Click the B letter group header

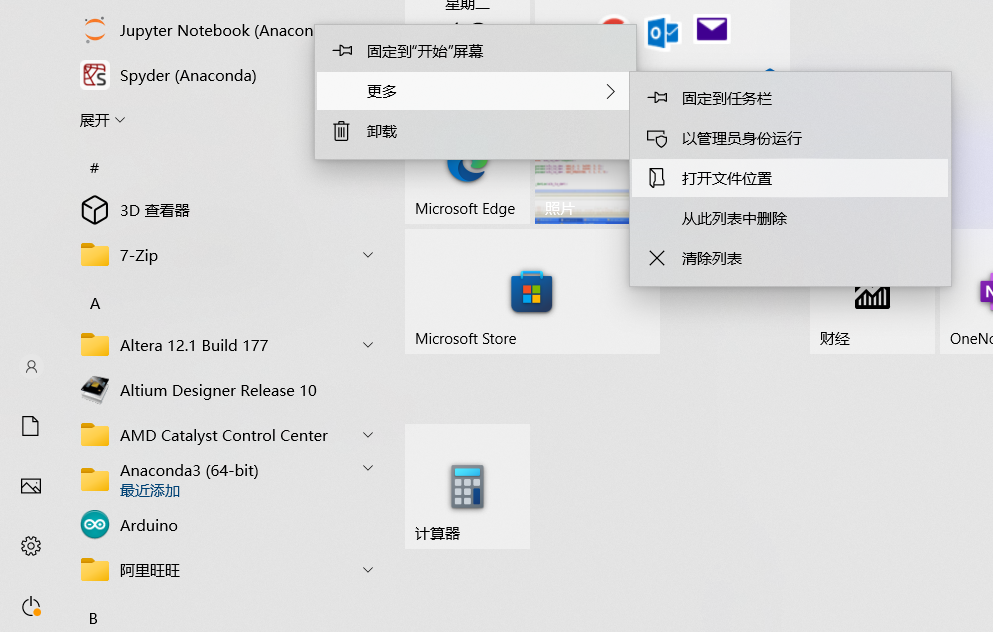93,618
